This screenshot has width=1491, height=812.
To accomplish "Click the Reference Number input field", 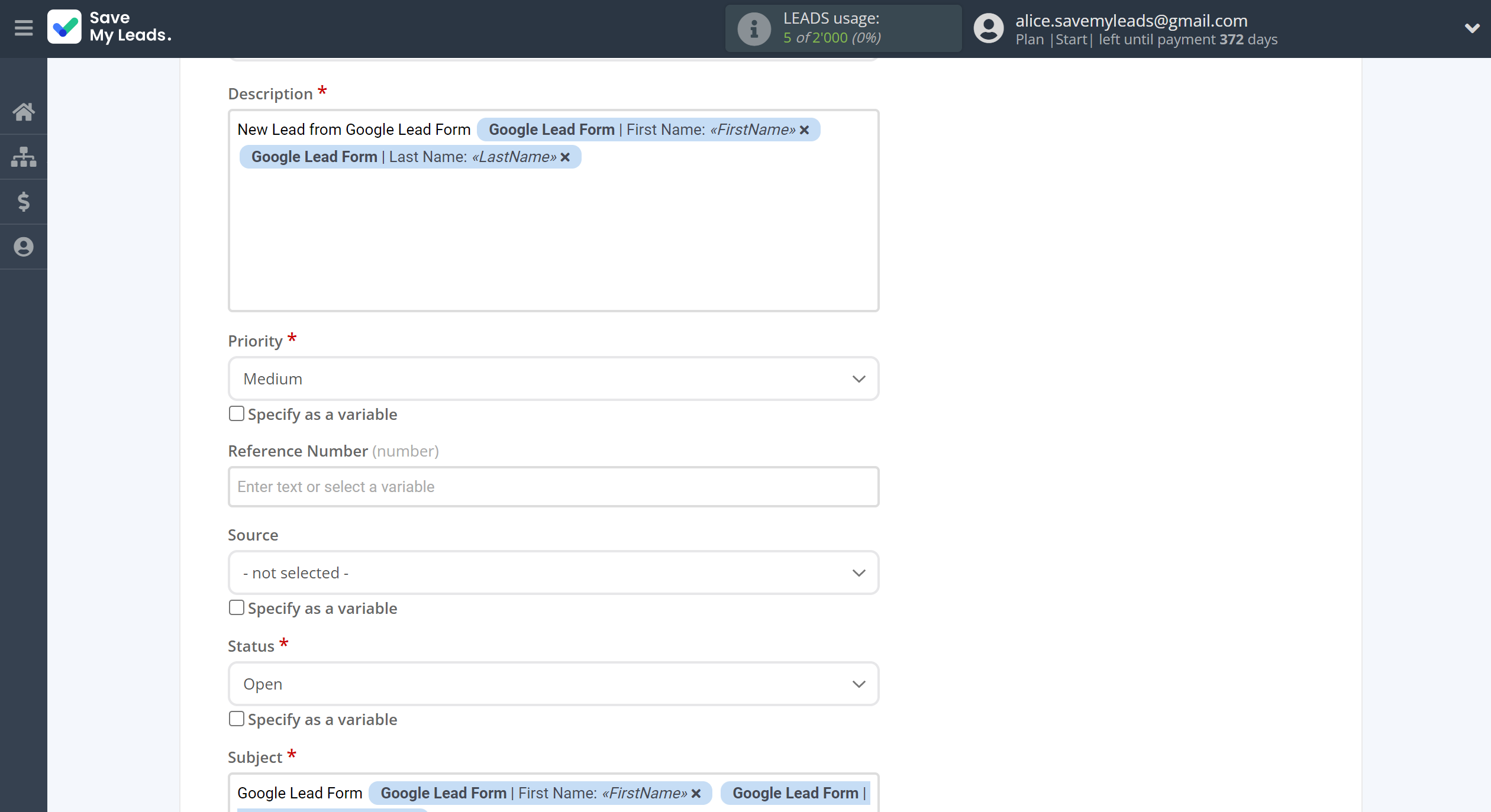I will pyautogui.click(x=553, y=487).
